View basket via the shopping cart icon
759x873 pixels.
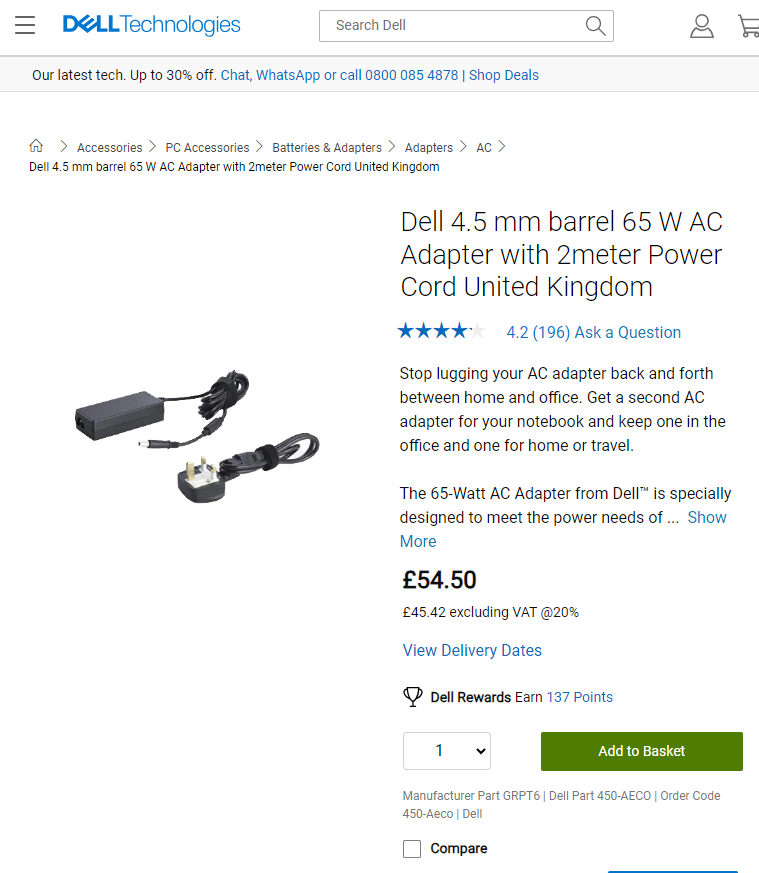coord(748,26)
